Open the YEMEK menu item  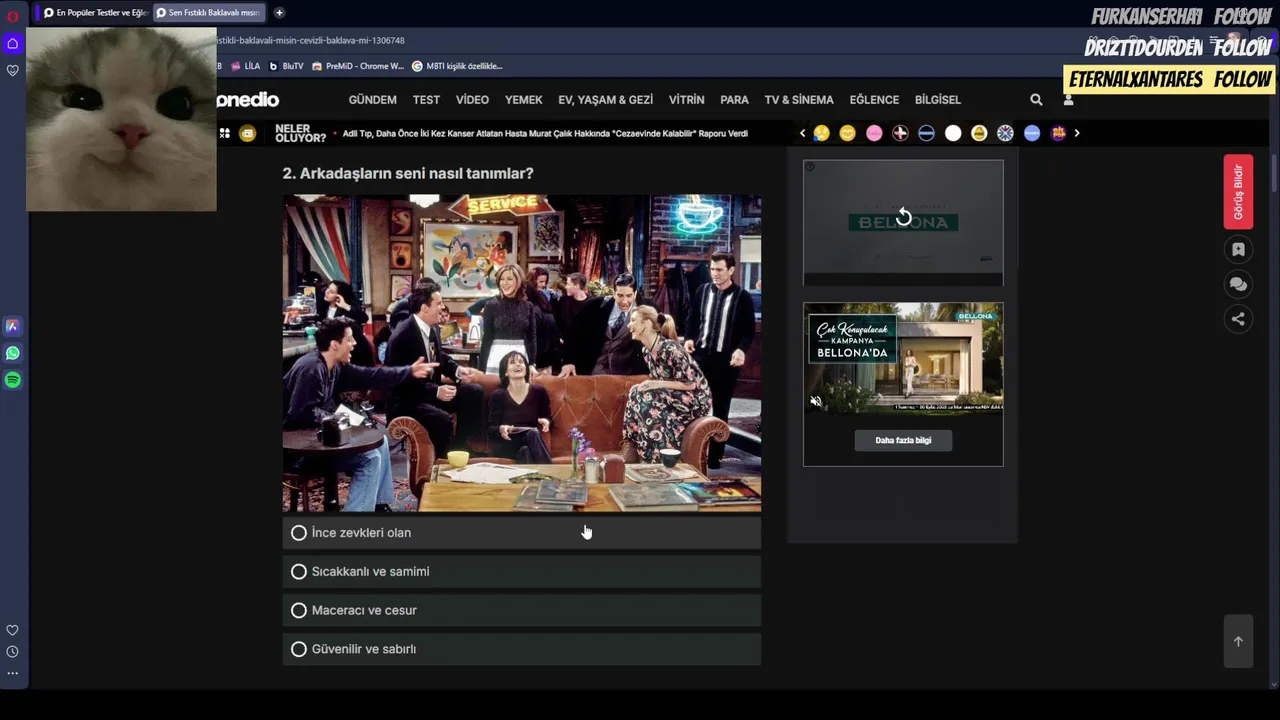tap(523, 100)
